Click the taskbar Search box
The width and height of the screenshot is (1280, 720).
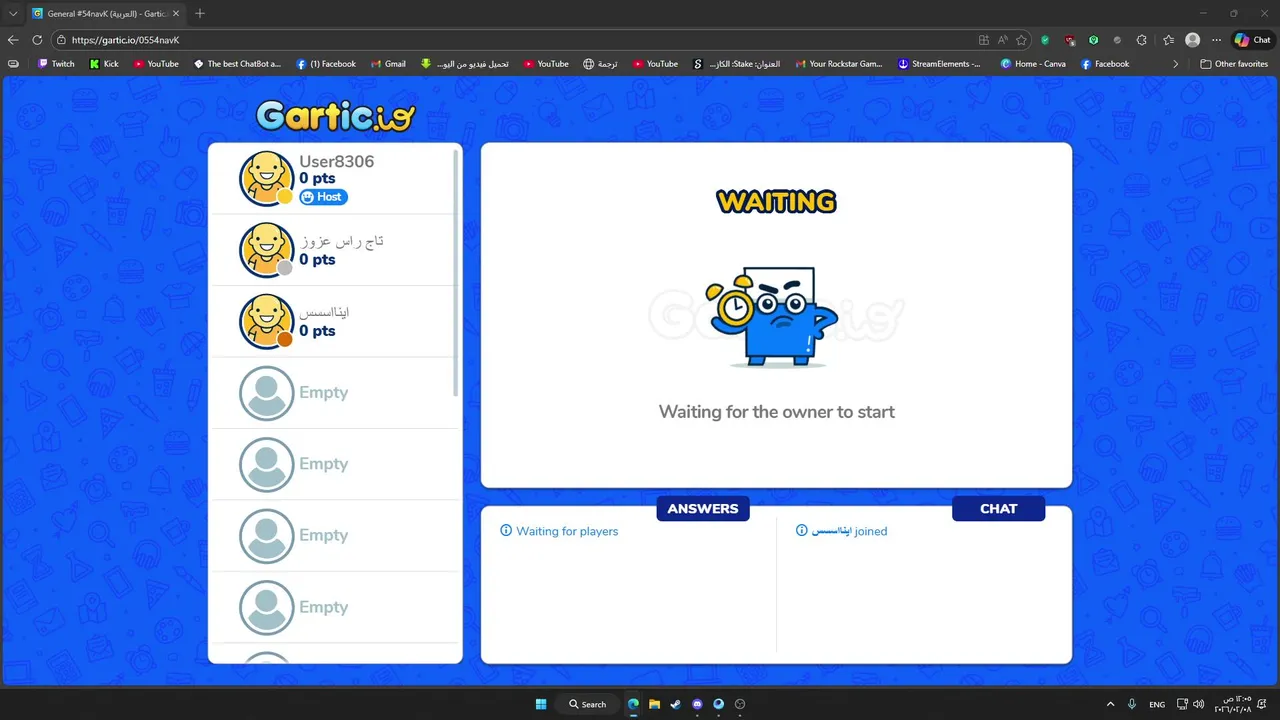[587, 704]
